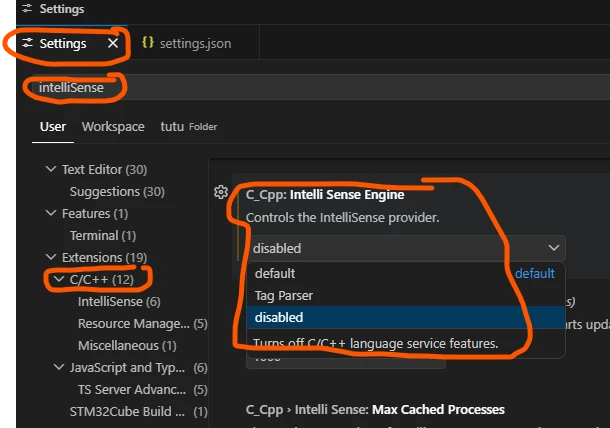This screenshot has height=428, width=610.
Task: Choose Tag Parser in the engine dropdown
Action: click(x=406, y=296)
